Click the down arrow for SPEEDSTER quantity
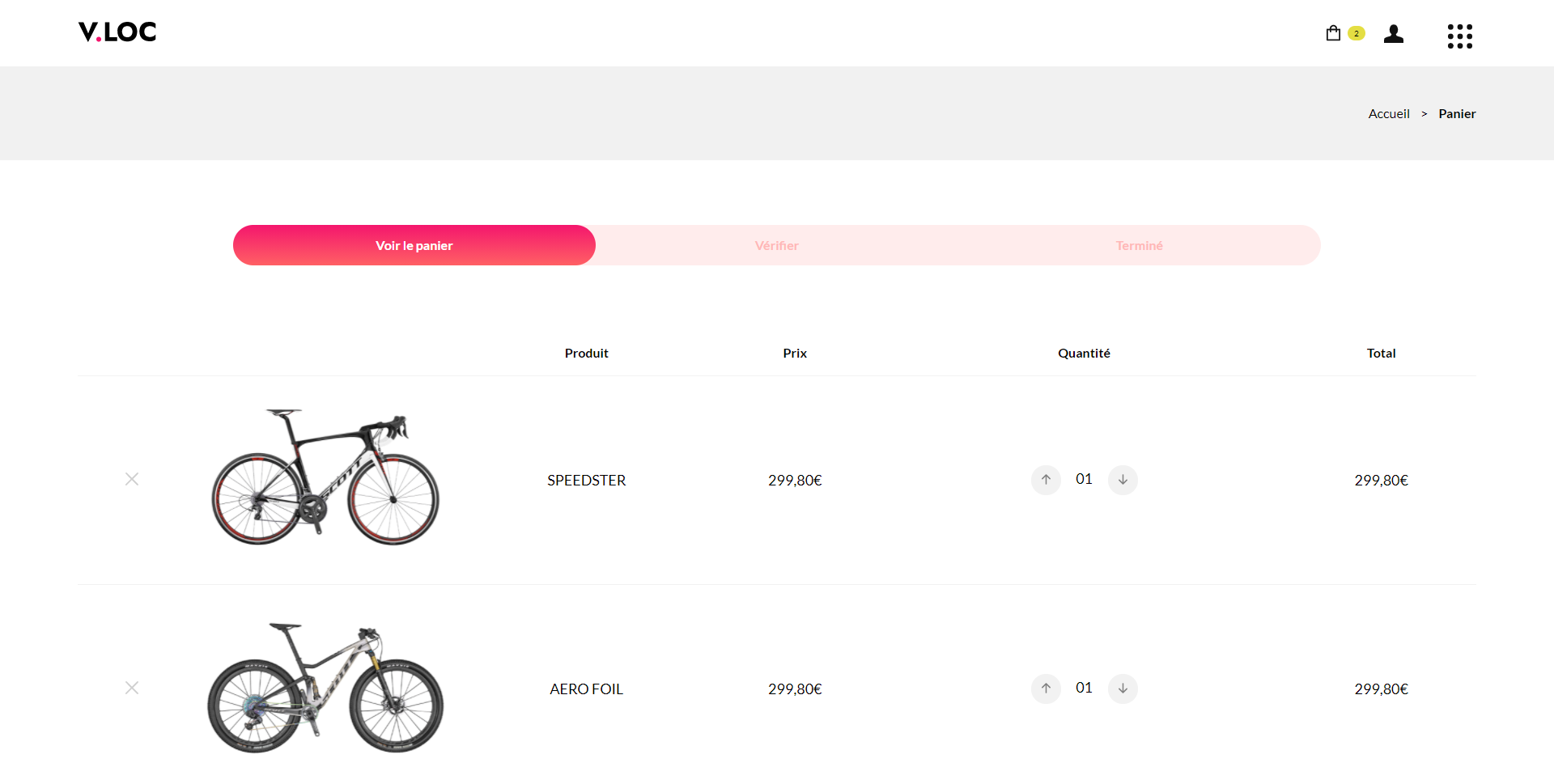The width and height of the screenshot is (1554, 784). pos(1123,480)
